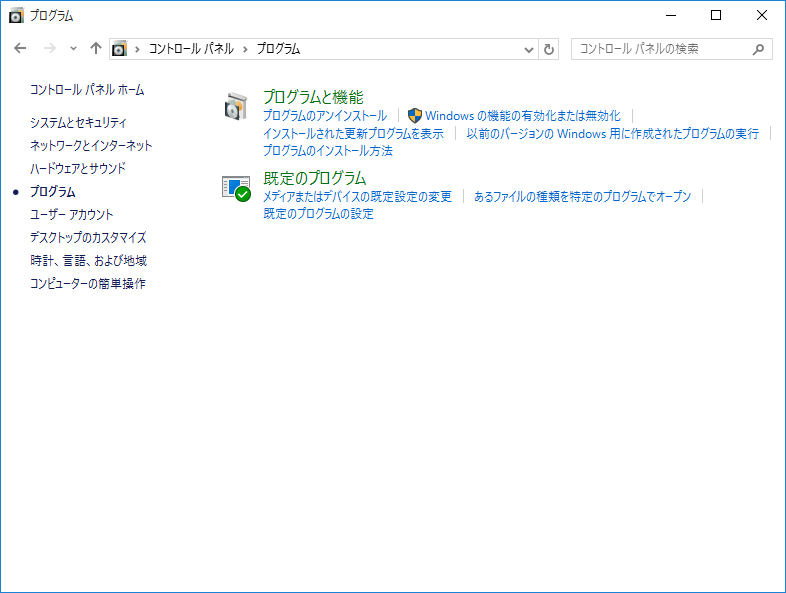This screenshot has height=593, width=786.
Task: Open ネットワークとインターネット in sidebar
Action: pos(91,145)
